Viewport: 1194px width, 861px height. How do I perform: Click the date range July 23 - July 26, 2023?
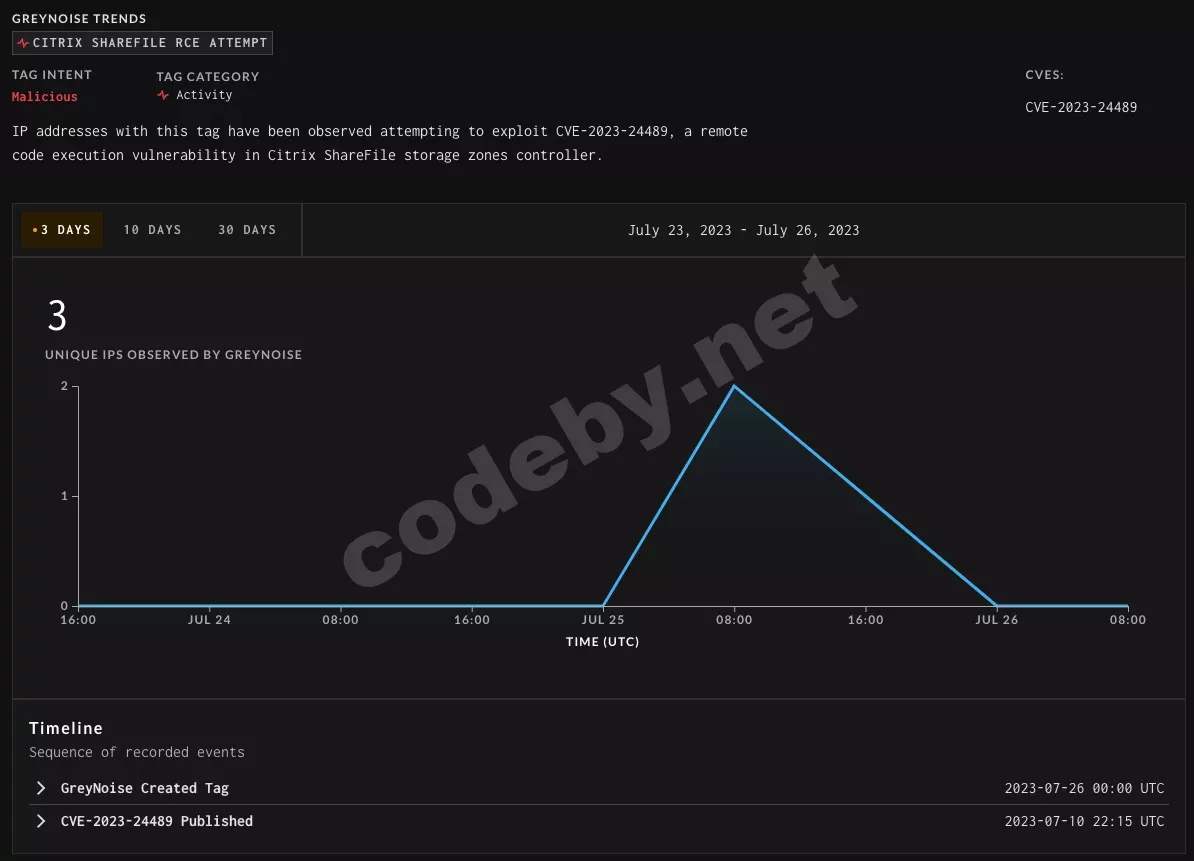tap(743, 230)
